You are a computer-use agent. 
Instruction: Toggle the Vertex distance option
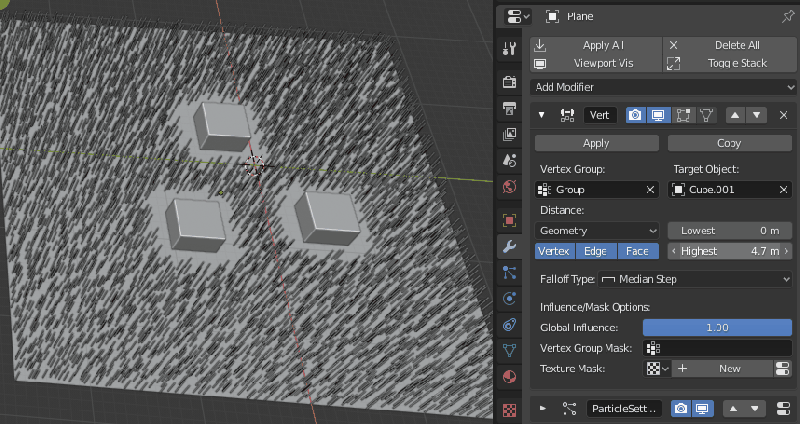click(x=555, y=251)
